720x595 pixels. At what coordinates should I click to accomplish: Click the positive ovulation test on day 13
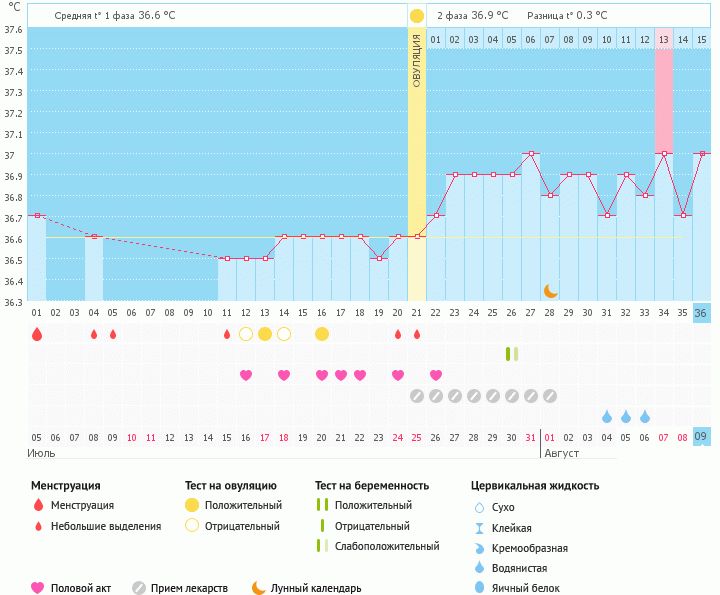tap(265, 334)
